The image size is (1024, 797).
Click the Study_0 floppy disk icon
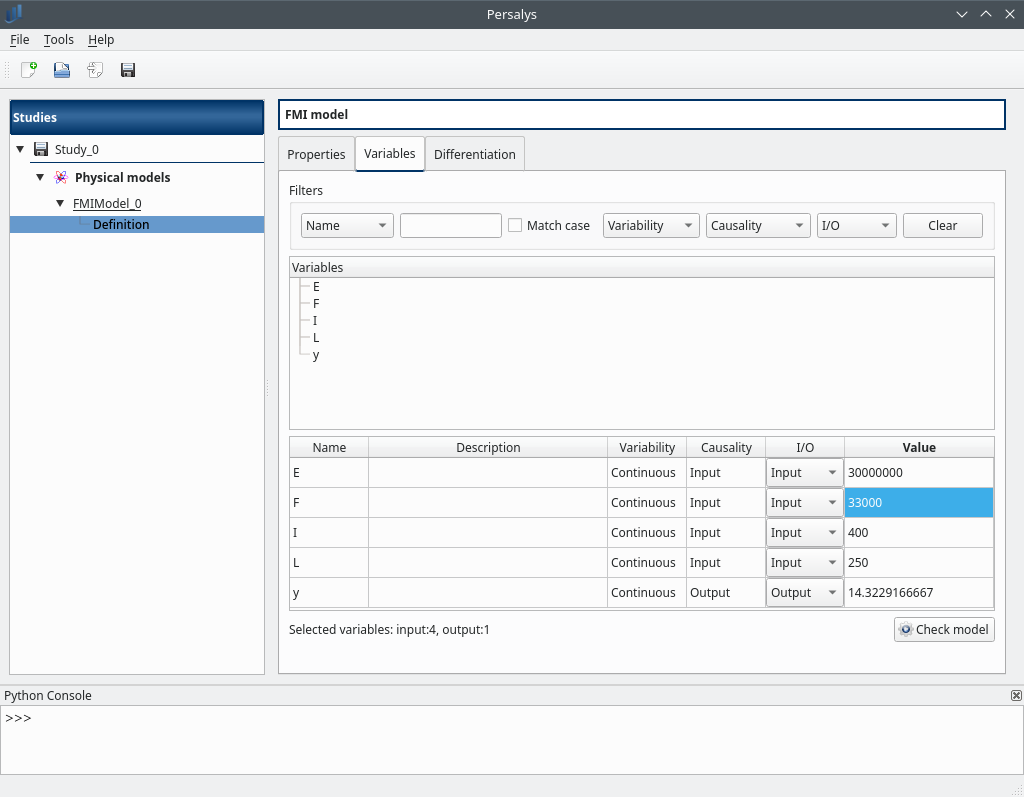click(41, 149)
